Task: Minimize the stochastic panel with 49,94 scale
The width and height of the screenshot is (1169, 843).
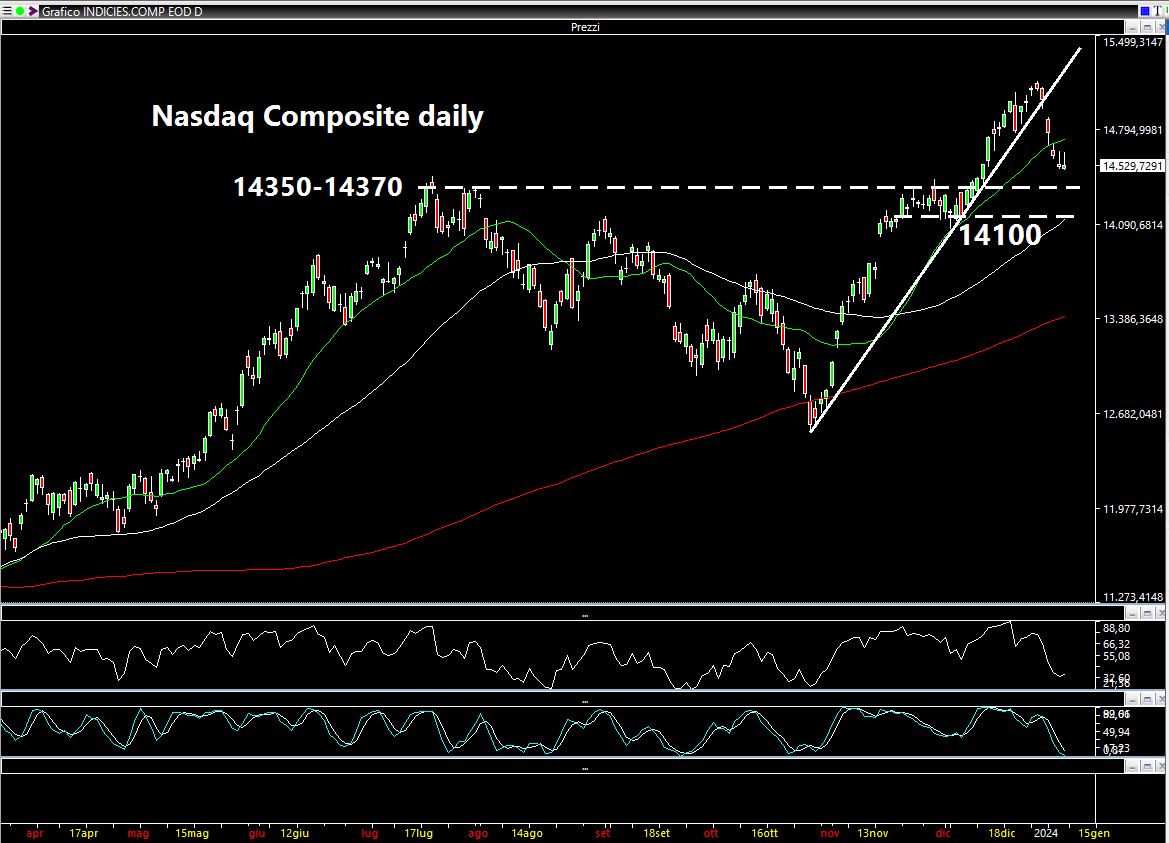Action: 1132,699
